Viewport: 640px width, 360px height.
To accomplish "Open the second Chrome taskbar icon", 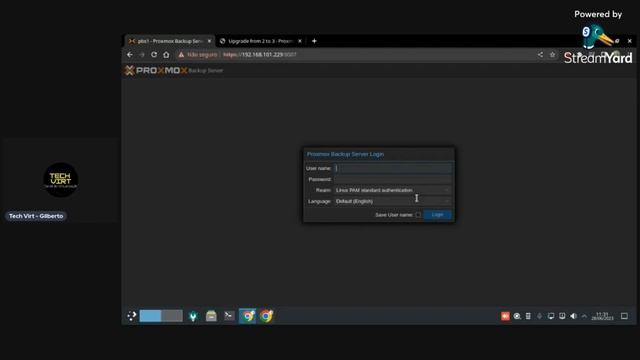I will [266, 316].
